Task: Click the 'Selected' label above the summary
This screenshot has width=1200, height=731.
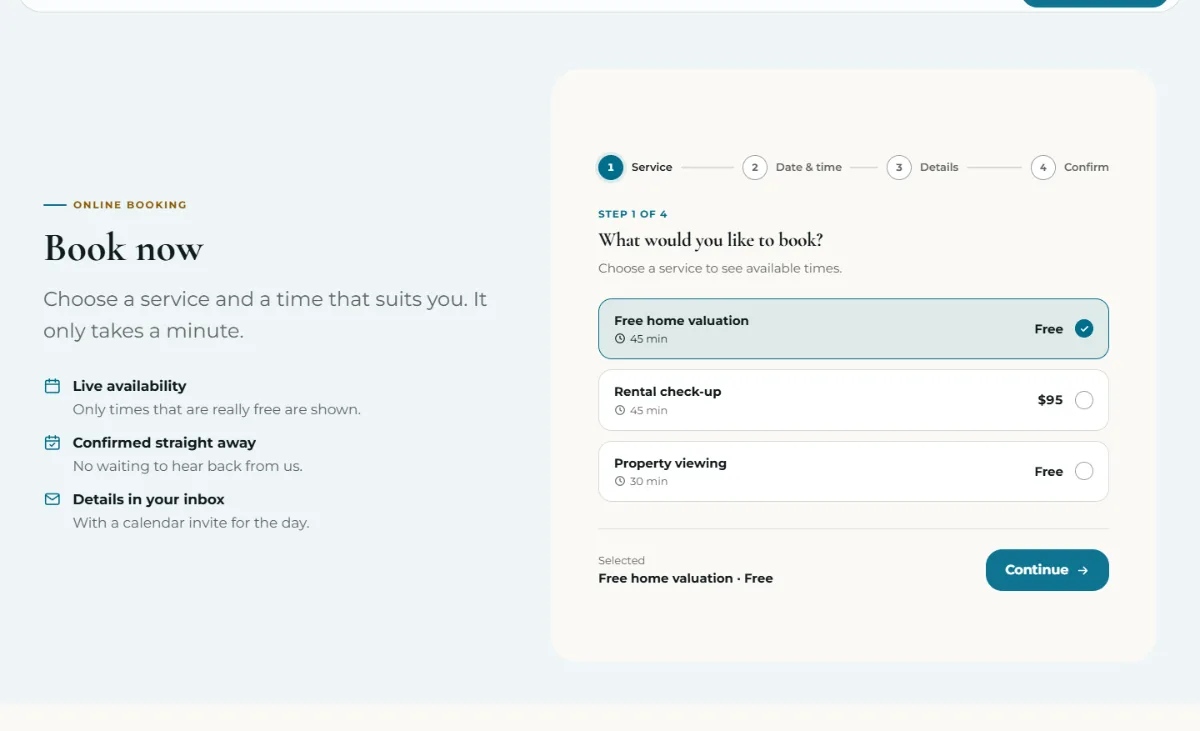Action: [621, 561]
